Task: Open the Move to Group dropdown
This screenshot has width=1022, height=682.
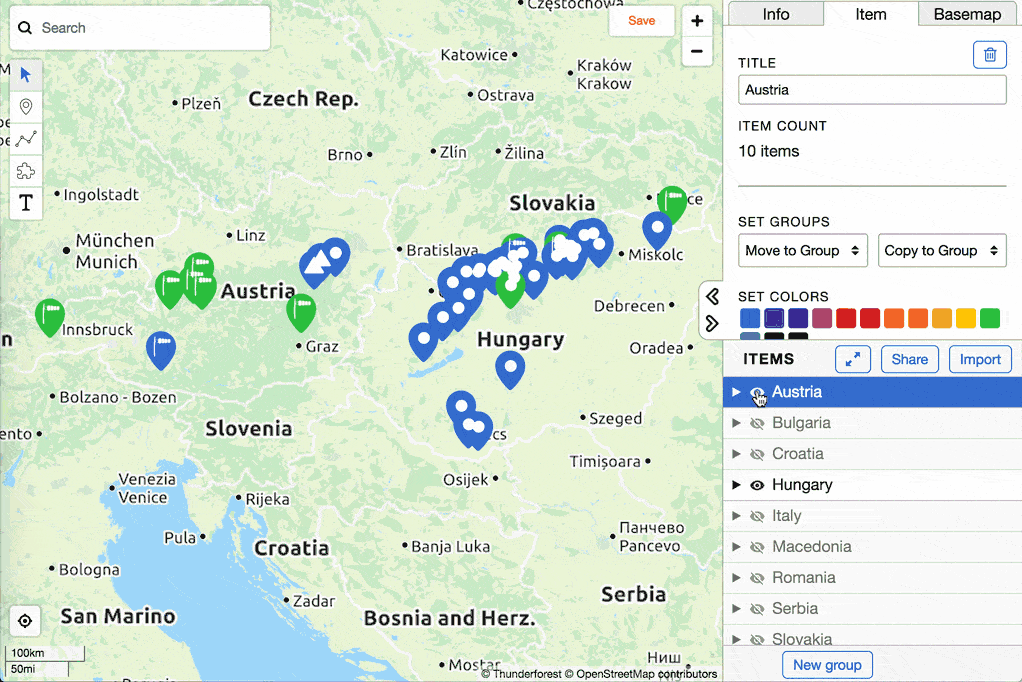Action: pyautogui.click(x=802, y=250)
